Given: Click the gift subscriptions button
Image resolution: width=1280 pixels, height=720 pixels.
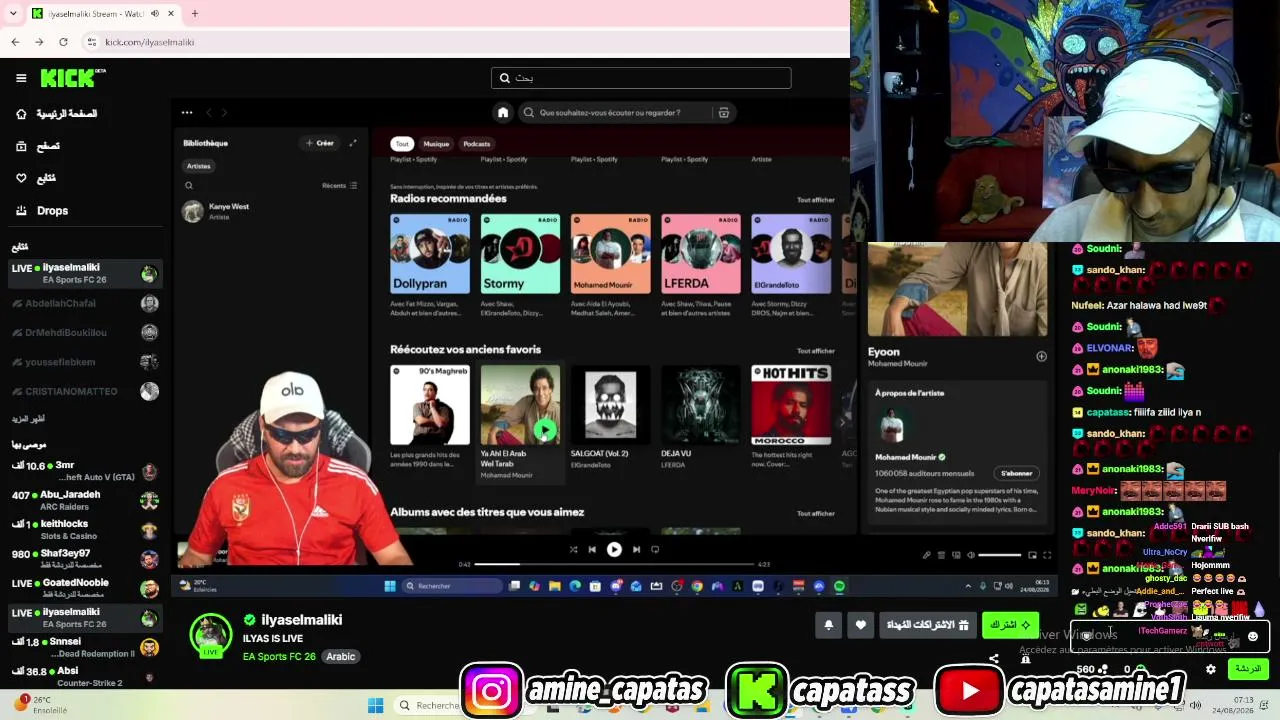Looking at the screenshot, I should point(928,625).
